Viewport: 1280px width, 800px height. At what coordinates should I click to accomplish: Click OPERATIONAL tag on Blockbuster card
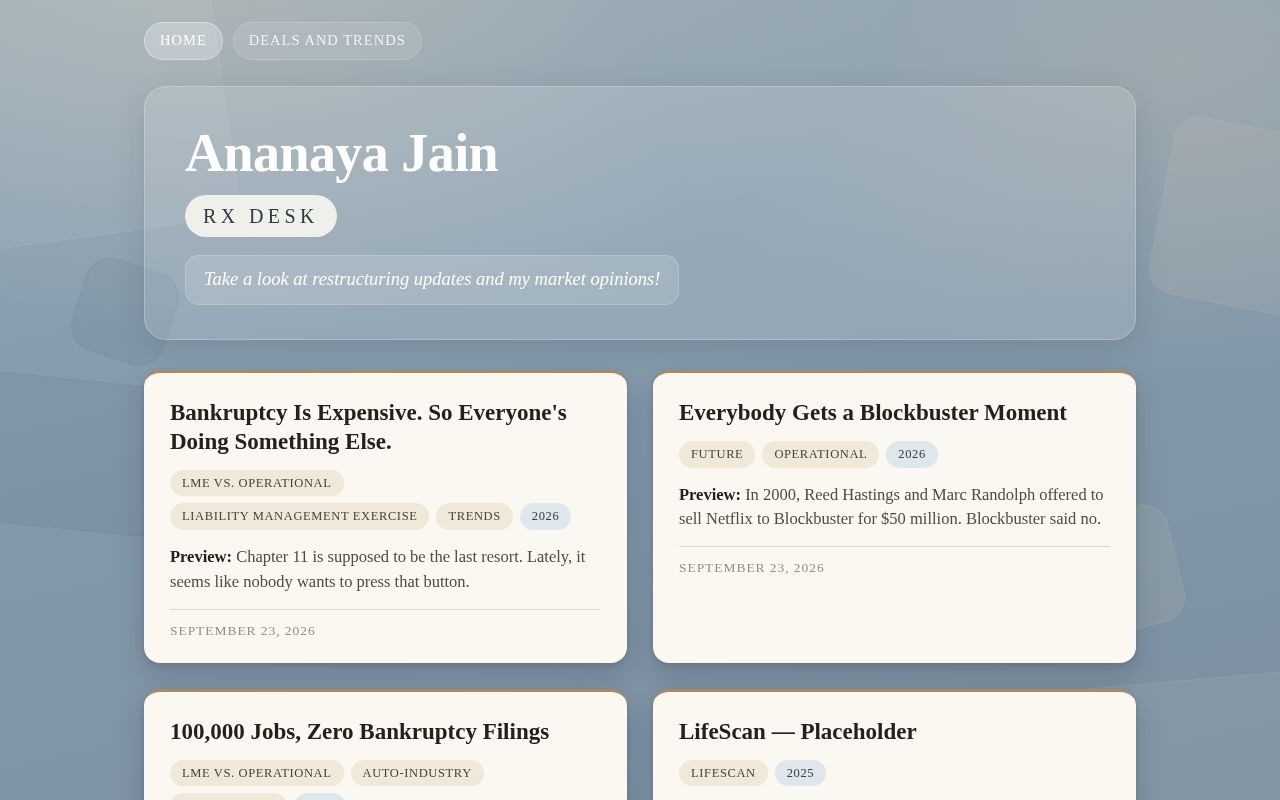tap(820, 454)
